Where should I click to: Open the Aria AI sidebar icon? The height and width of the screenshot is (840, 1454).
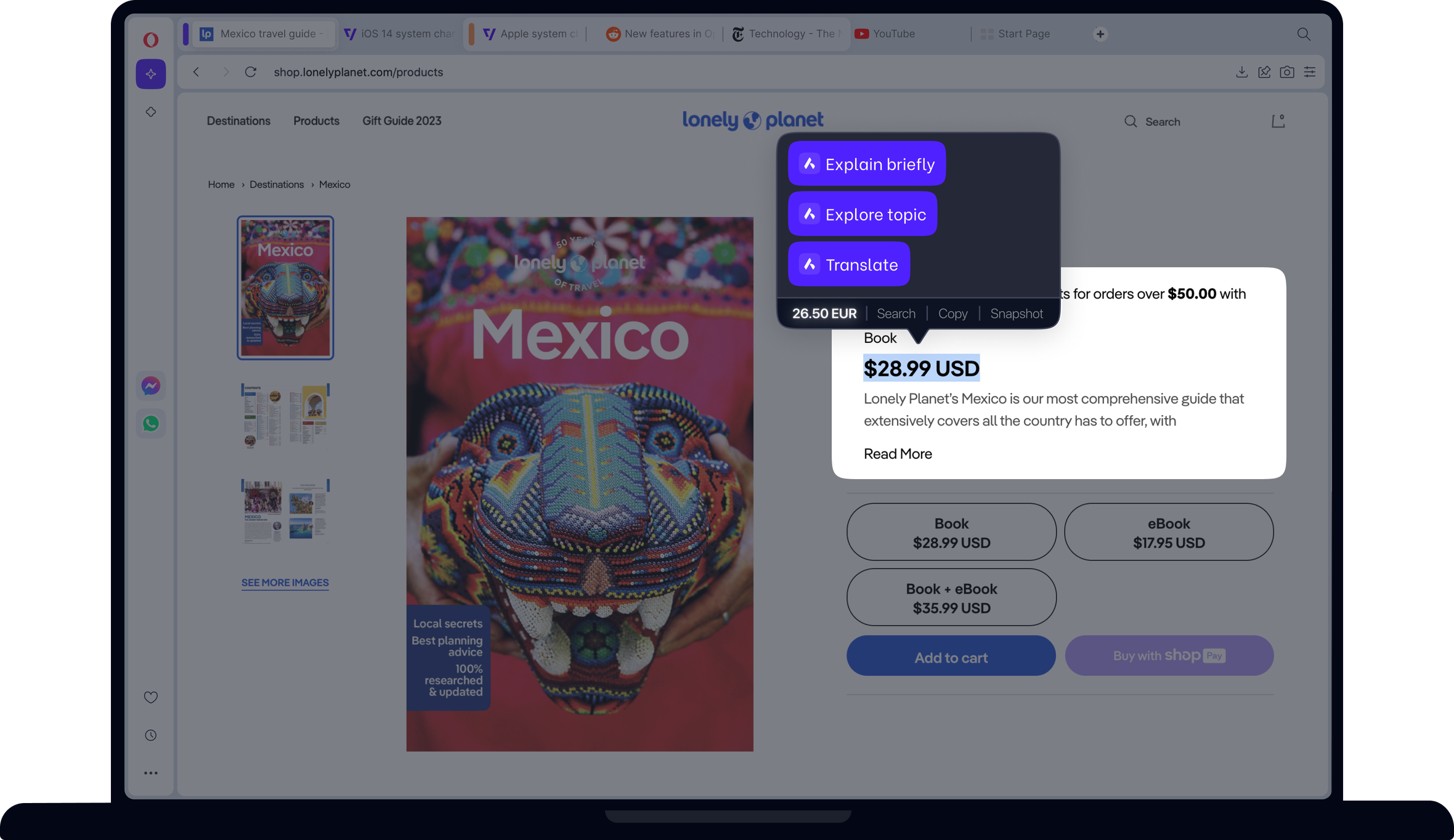point(150,74)
